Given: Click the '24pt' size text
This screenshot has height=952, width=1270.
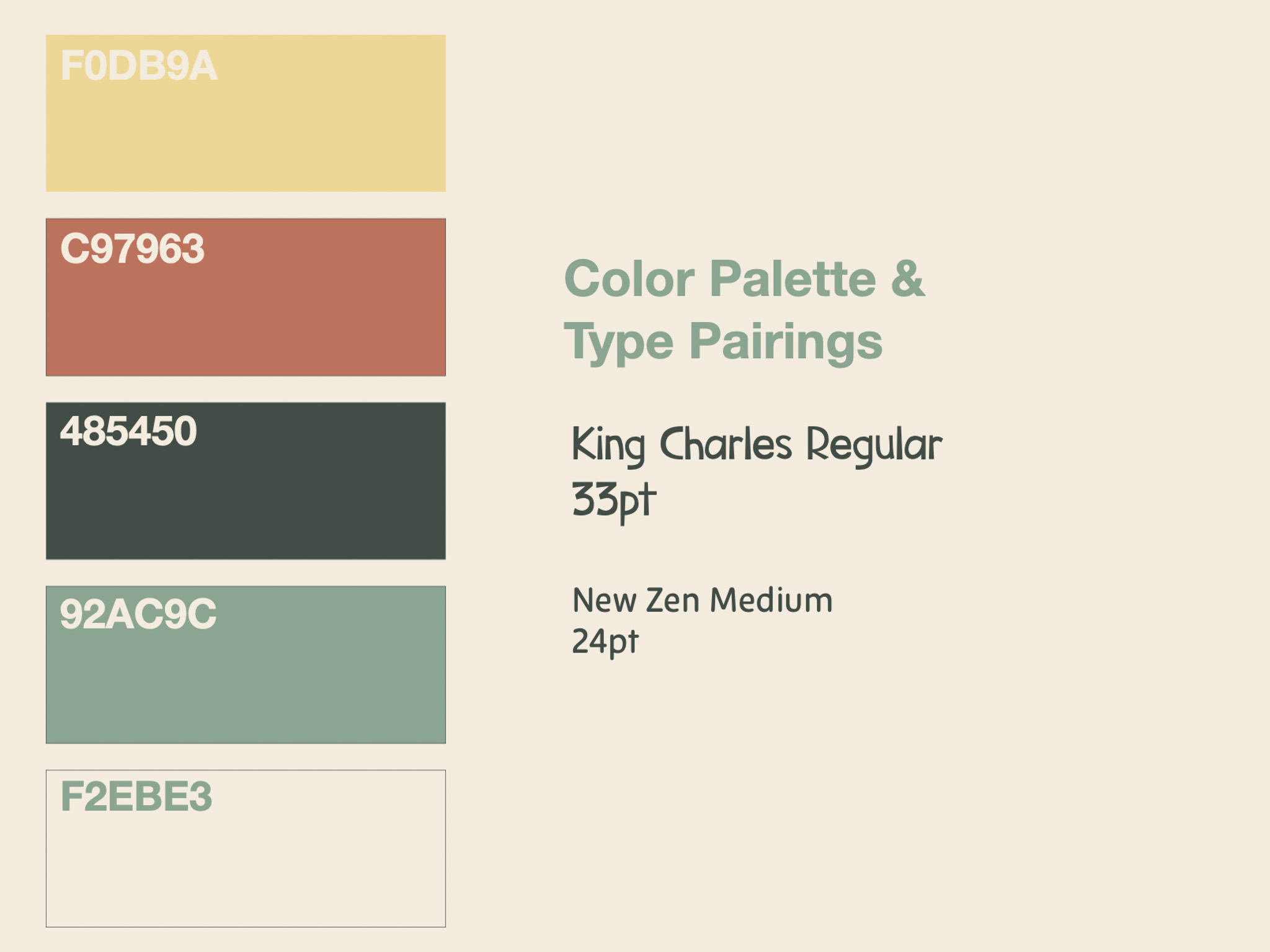Looking at the screenshot, I should click(x=605, y=641).
